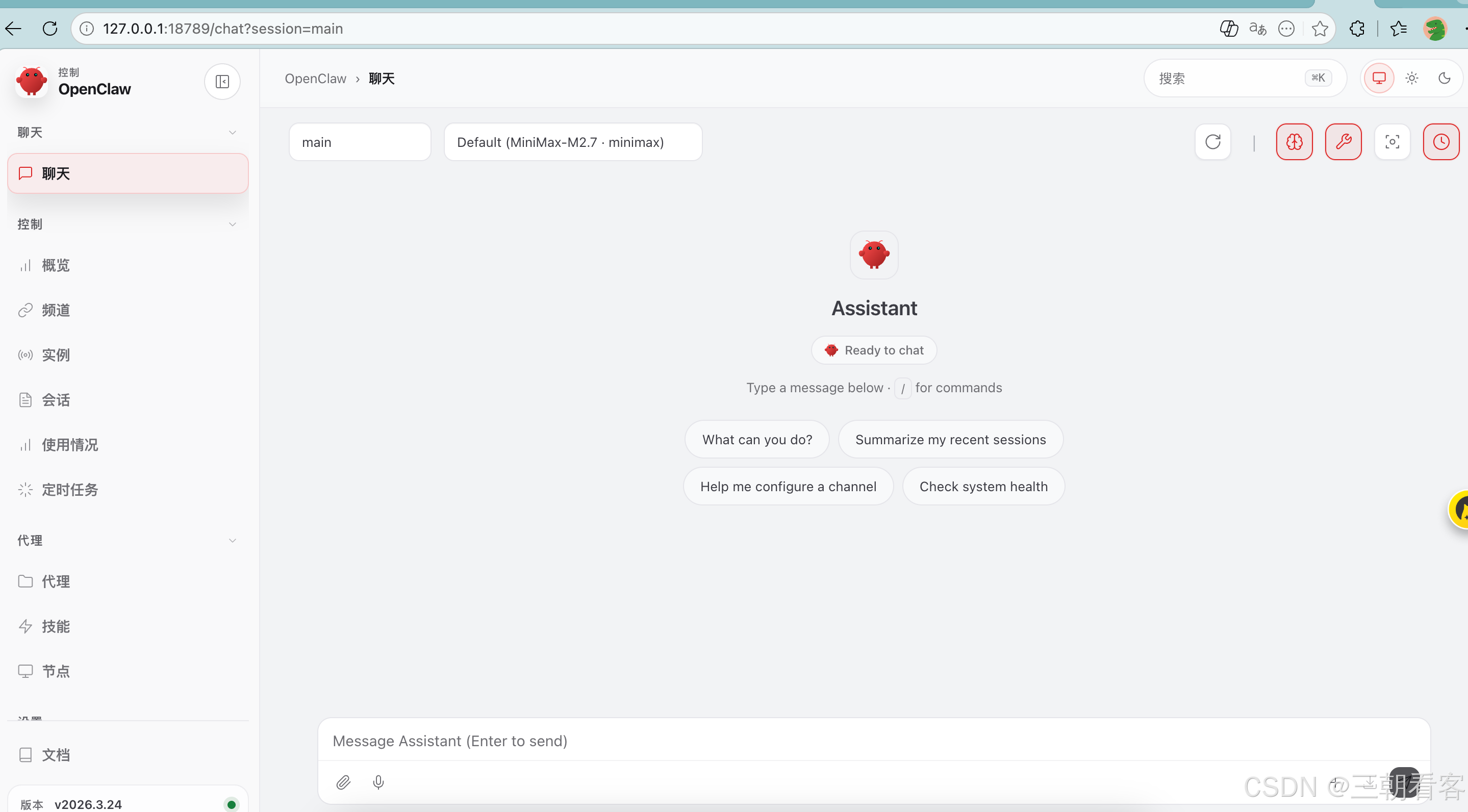Collapse the 代理 sidebar section chevron
Image resolution: width=1468 pixels, height=812 pixels.
coord(232,540)
